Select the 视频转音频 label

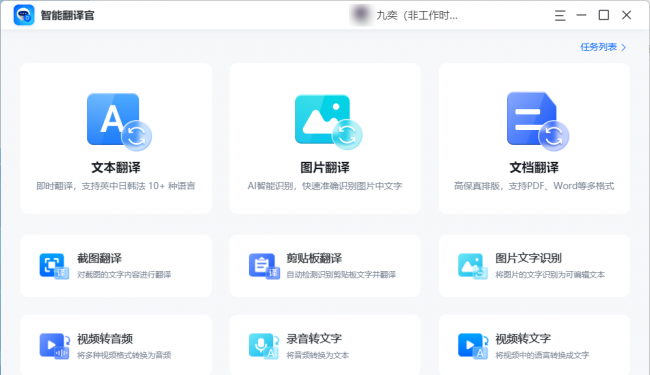tap(105, 339)
